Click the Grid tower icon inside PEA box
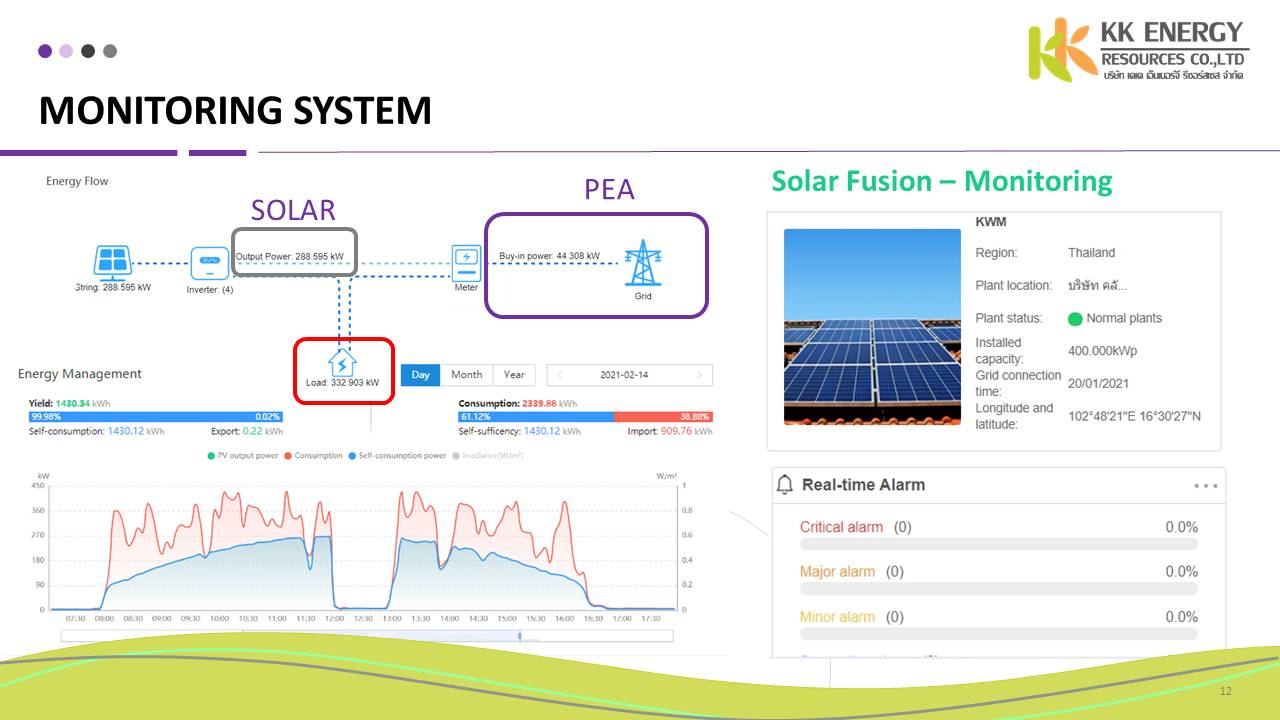 click(643, 262)
